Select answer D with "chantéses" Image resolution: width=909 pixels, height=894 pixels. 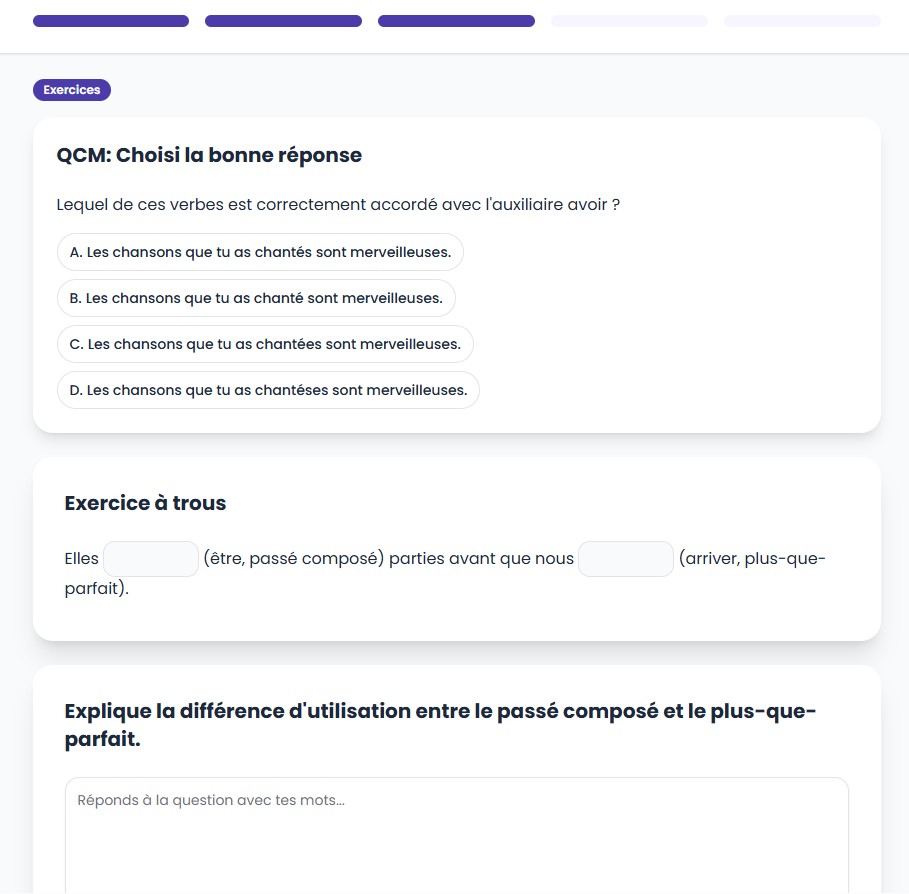tap(268, 390)
